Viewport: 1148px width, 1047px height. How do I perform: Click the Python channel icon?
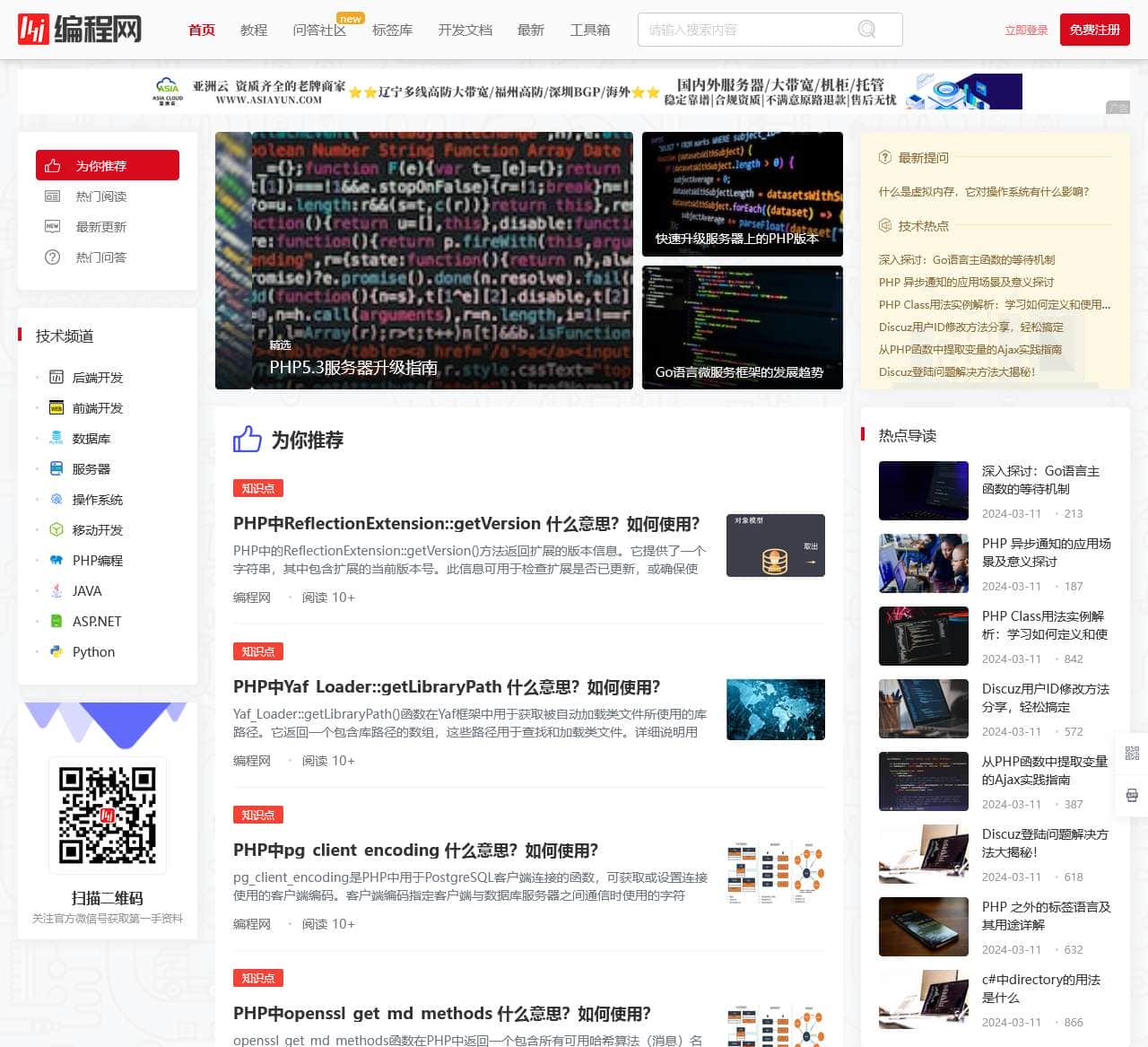[57, 652]
